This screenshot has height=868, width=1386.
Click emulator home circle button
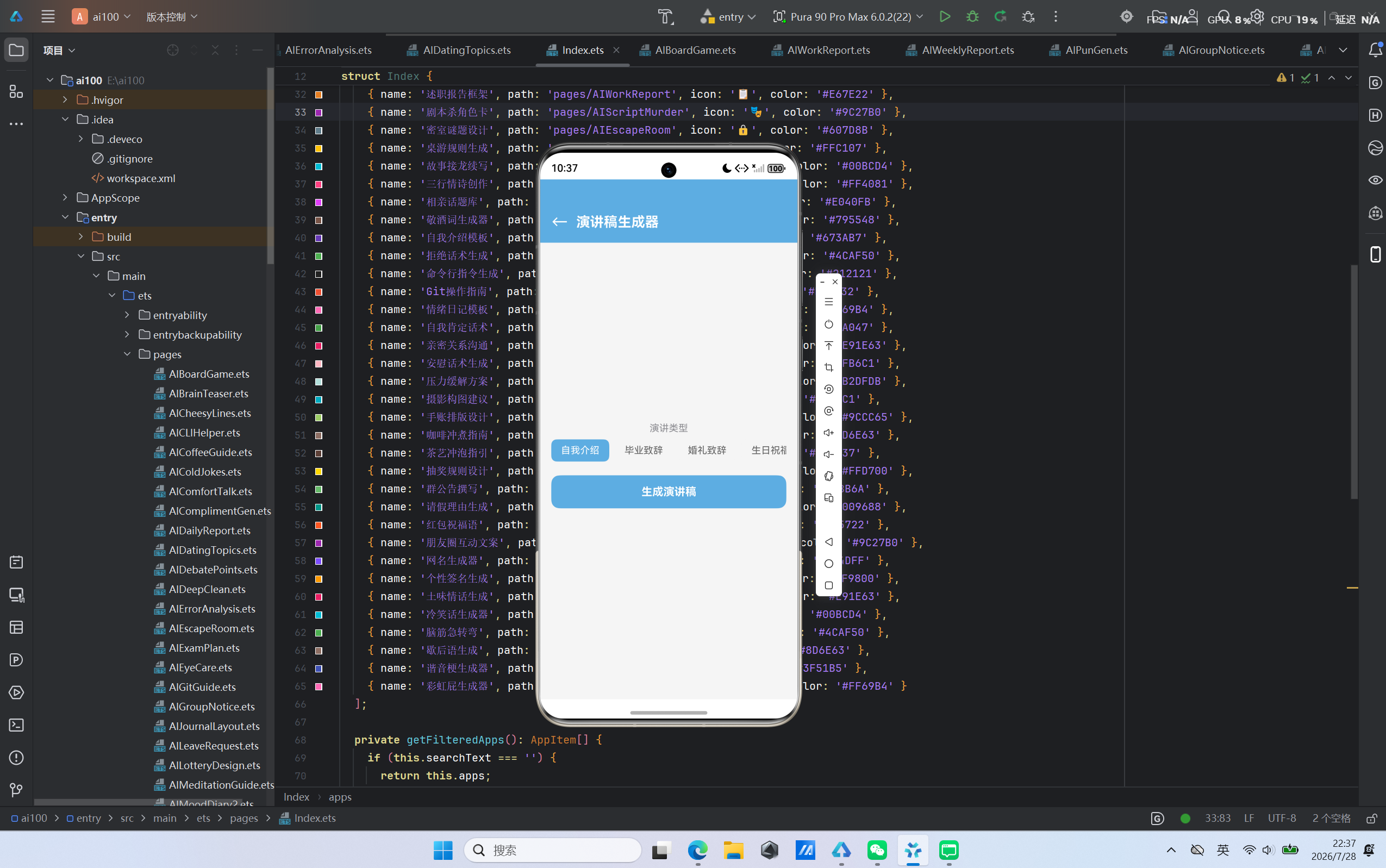828,563
